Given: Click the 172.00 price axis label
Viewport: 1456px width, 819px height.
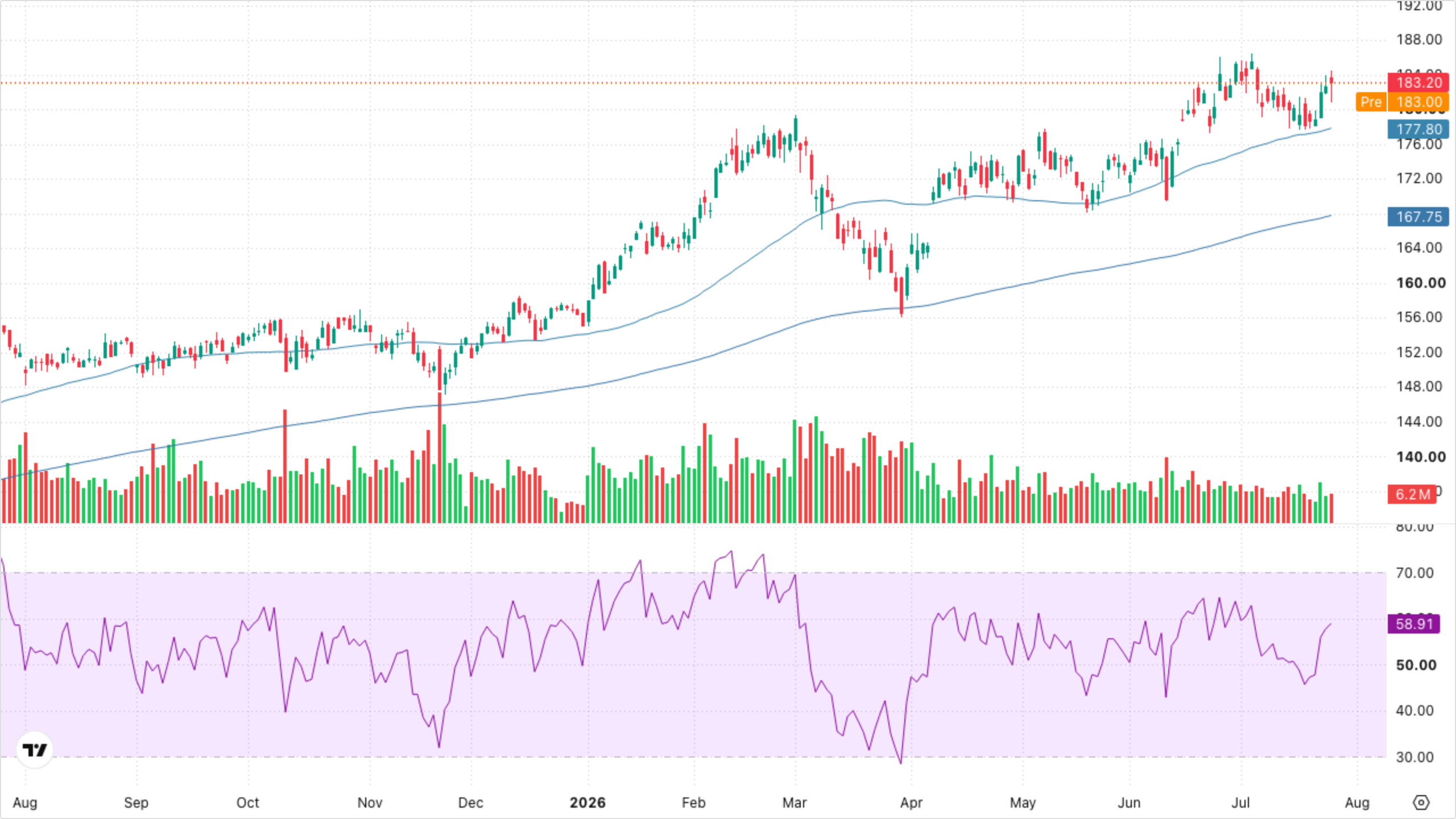Looking at the screenshot, I should (x=1419, y=178).
